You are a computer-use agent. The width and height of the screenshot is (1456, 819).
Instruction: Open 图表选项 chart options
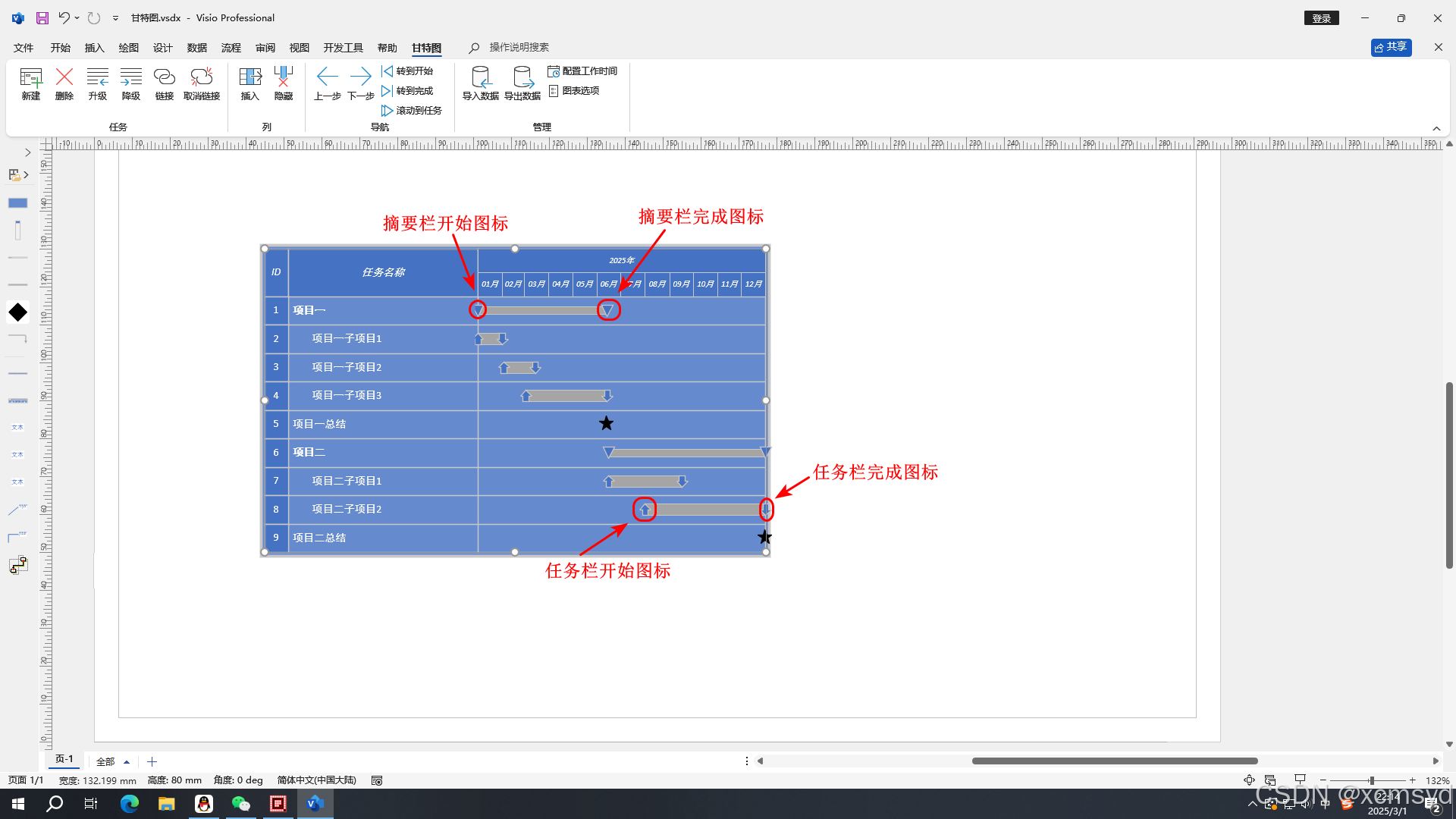click(x=574, y=91)
